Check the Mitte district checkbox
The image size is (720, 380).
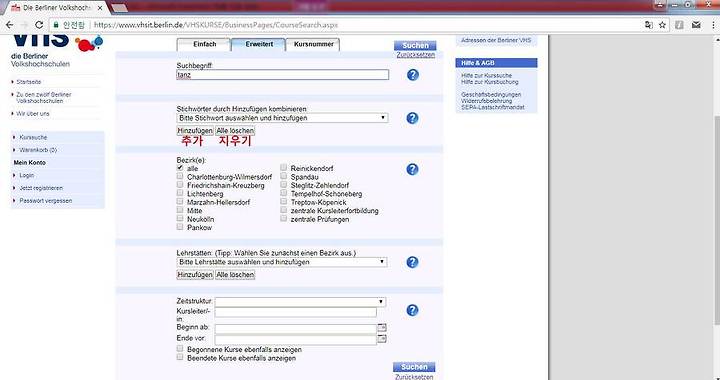(x=180, y=210)
